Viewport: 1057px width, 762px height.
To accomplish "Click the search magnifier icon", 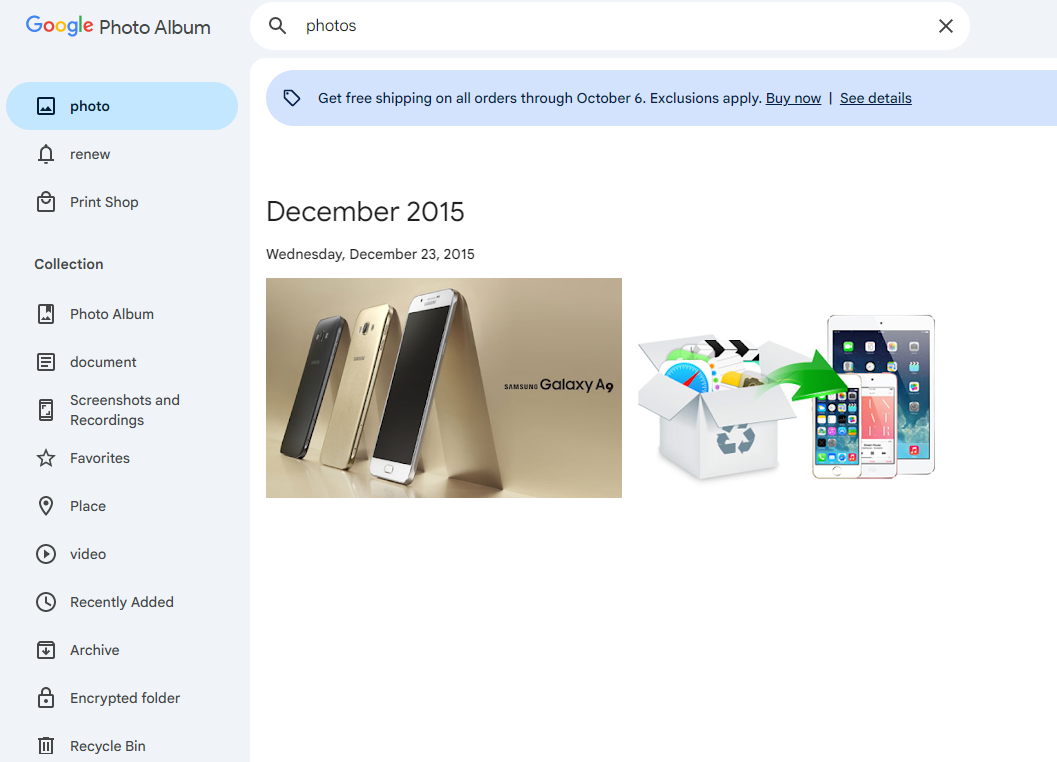I will coord(277,26).
